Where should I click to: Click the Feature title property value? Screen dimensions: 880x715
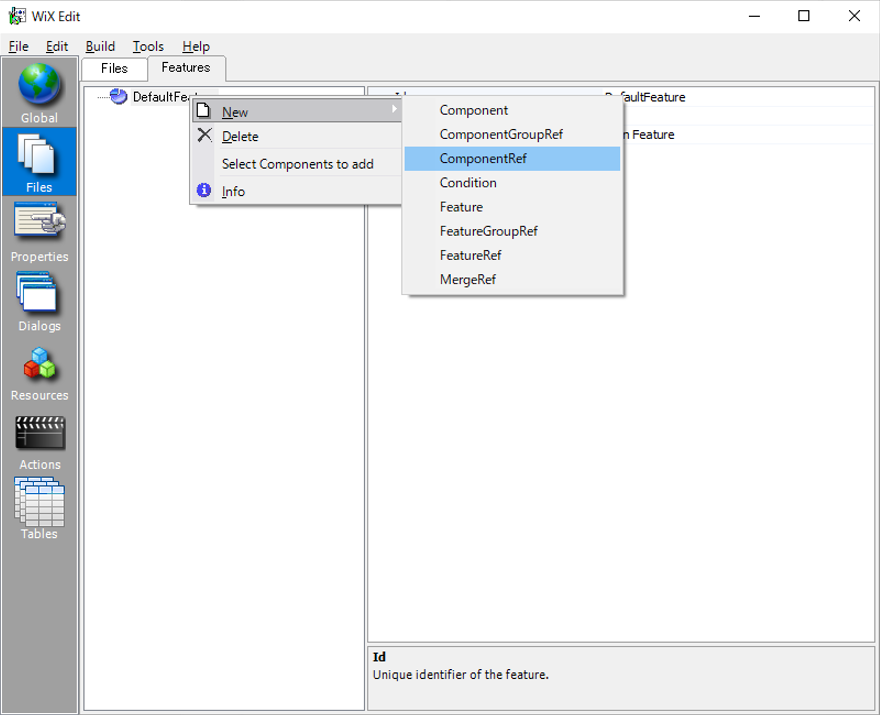click(x=649, y=135)
